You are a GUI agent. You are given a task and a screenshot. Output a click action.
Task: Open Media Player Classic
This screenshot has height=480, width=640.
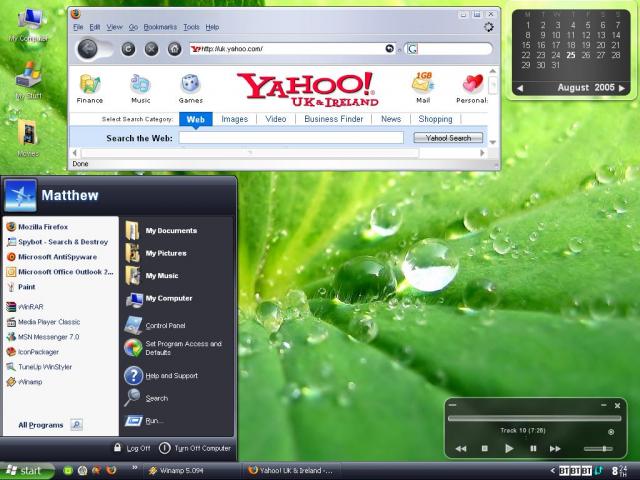tap(43, 322)
